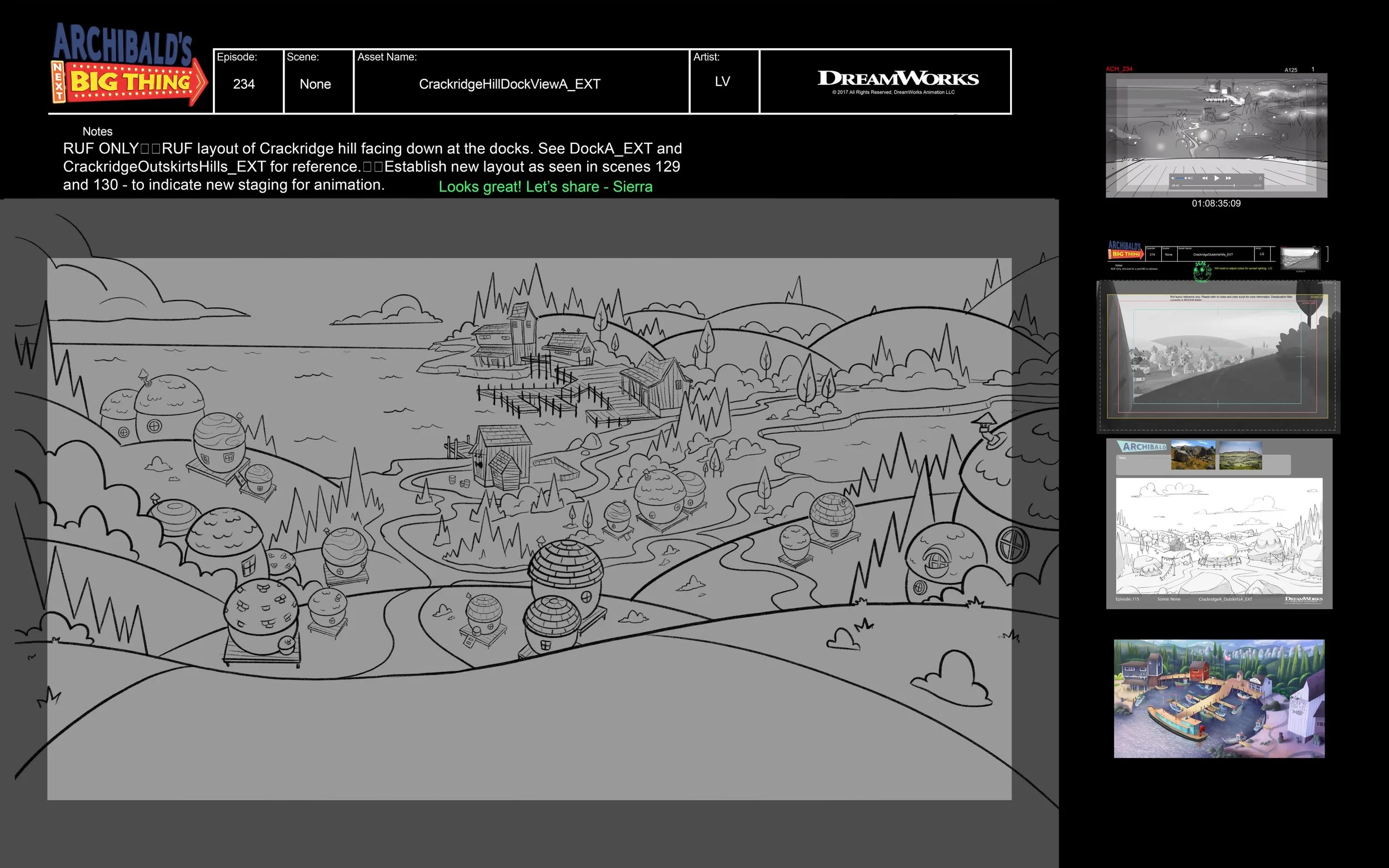Select the episode number 234
Screen dimensions: 1389x868
tap(244, 84)
